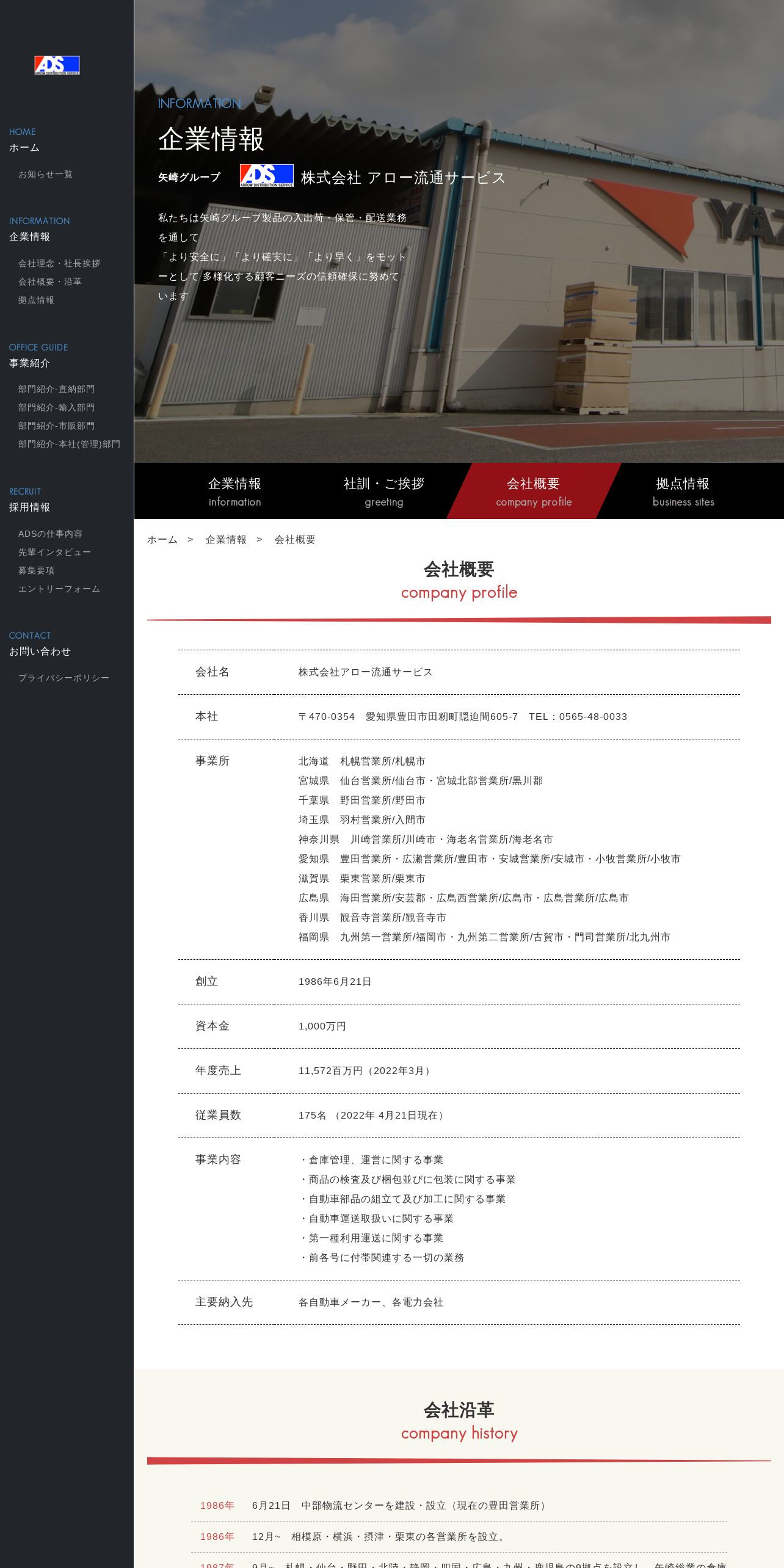Click 自動車部品の組立て及び加工に関する事業 item
This screenshot has height=1568, width=784.
coord(402,1199)
